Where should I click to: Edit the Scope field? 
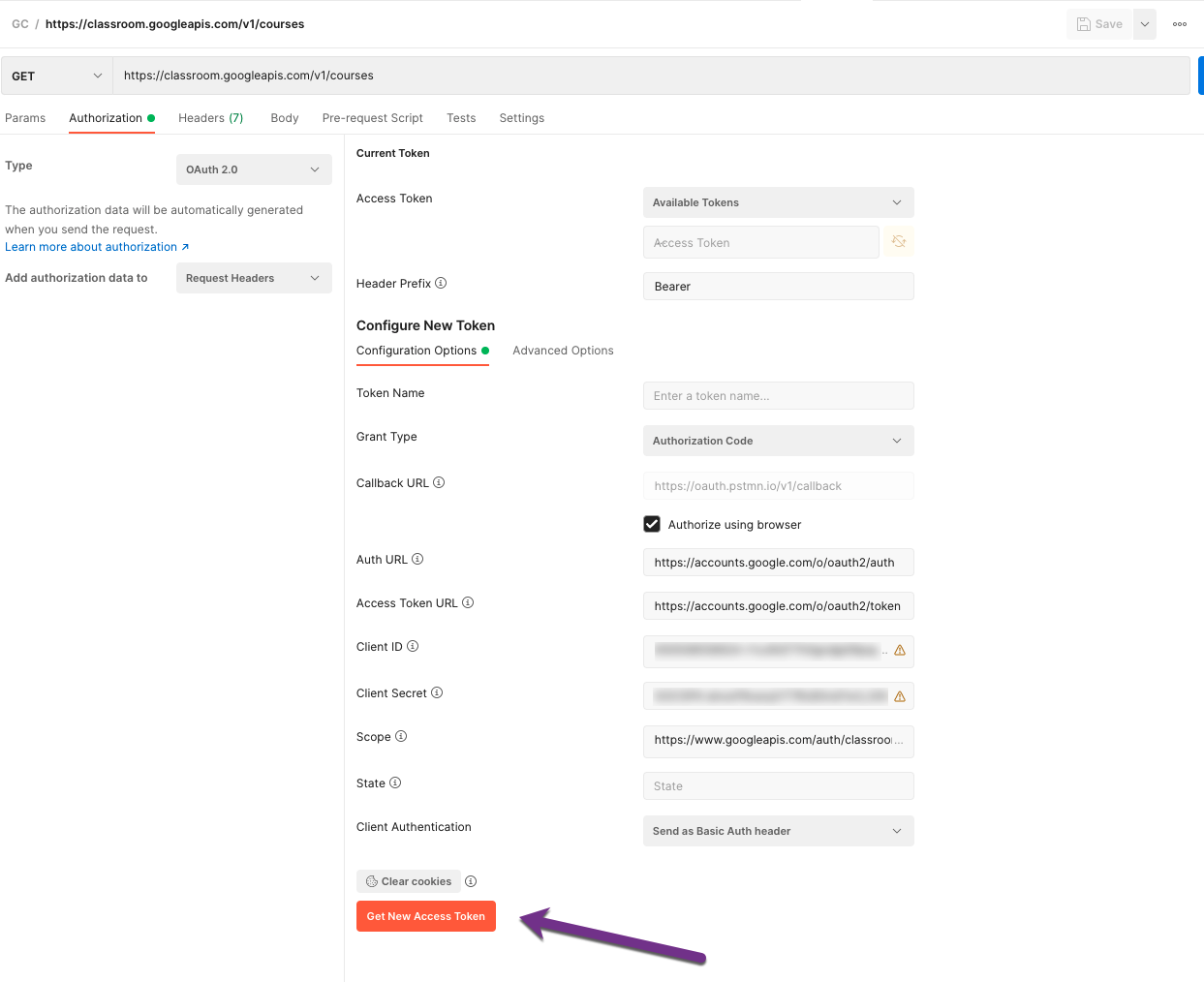778,741
